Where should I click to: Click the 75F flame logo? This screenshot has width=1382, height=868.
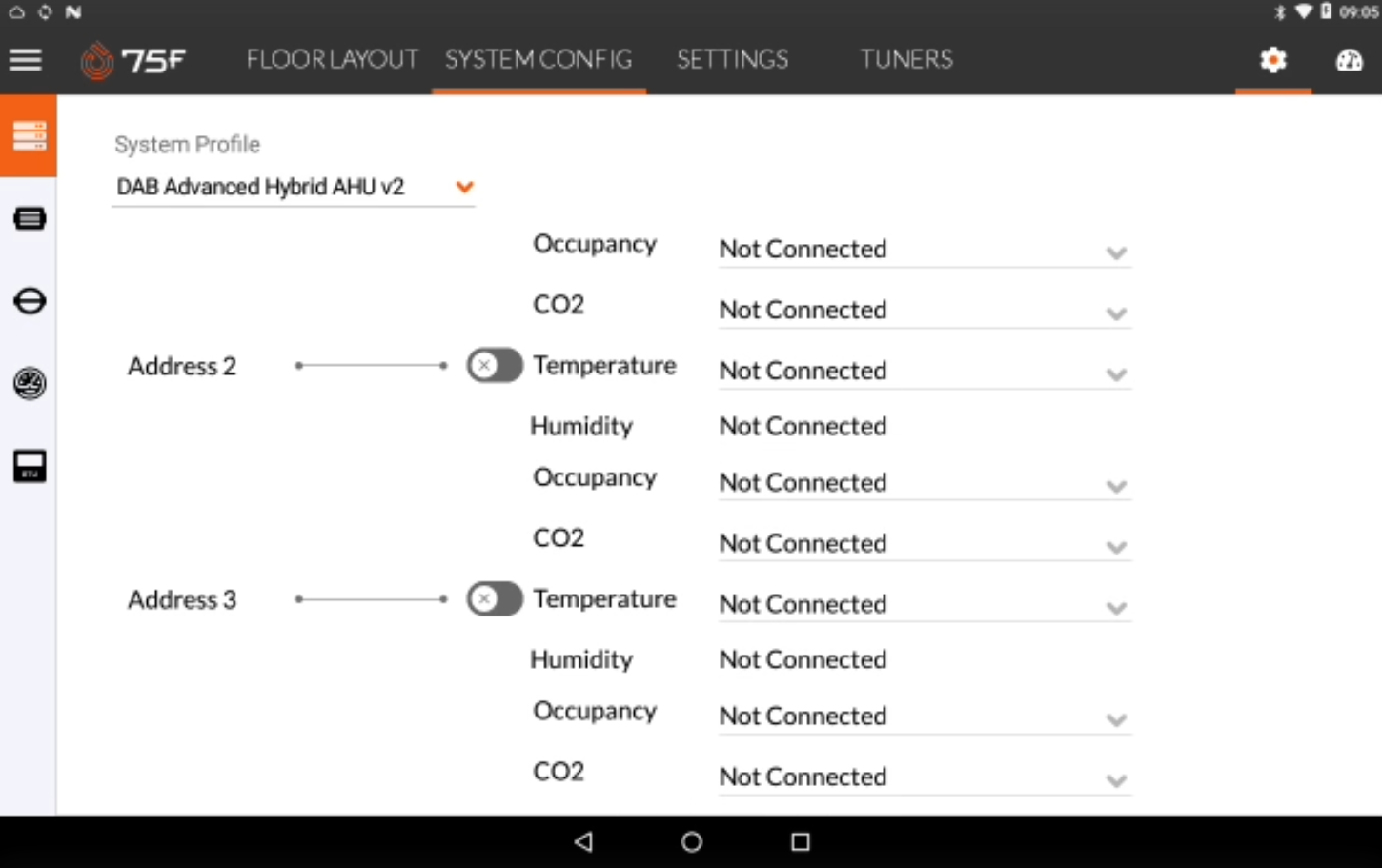[97, 61]
